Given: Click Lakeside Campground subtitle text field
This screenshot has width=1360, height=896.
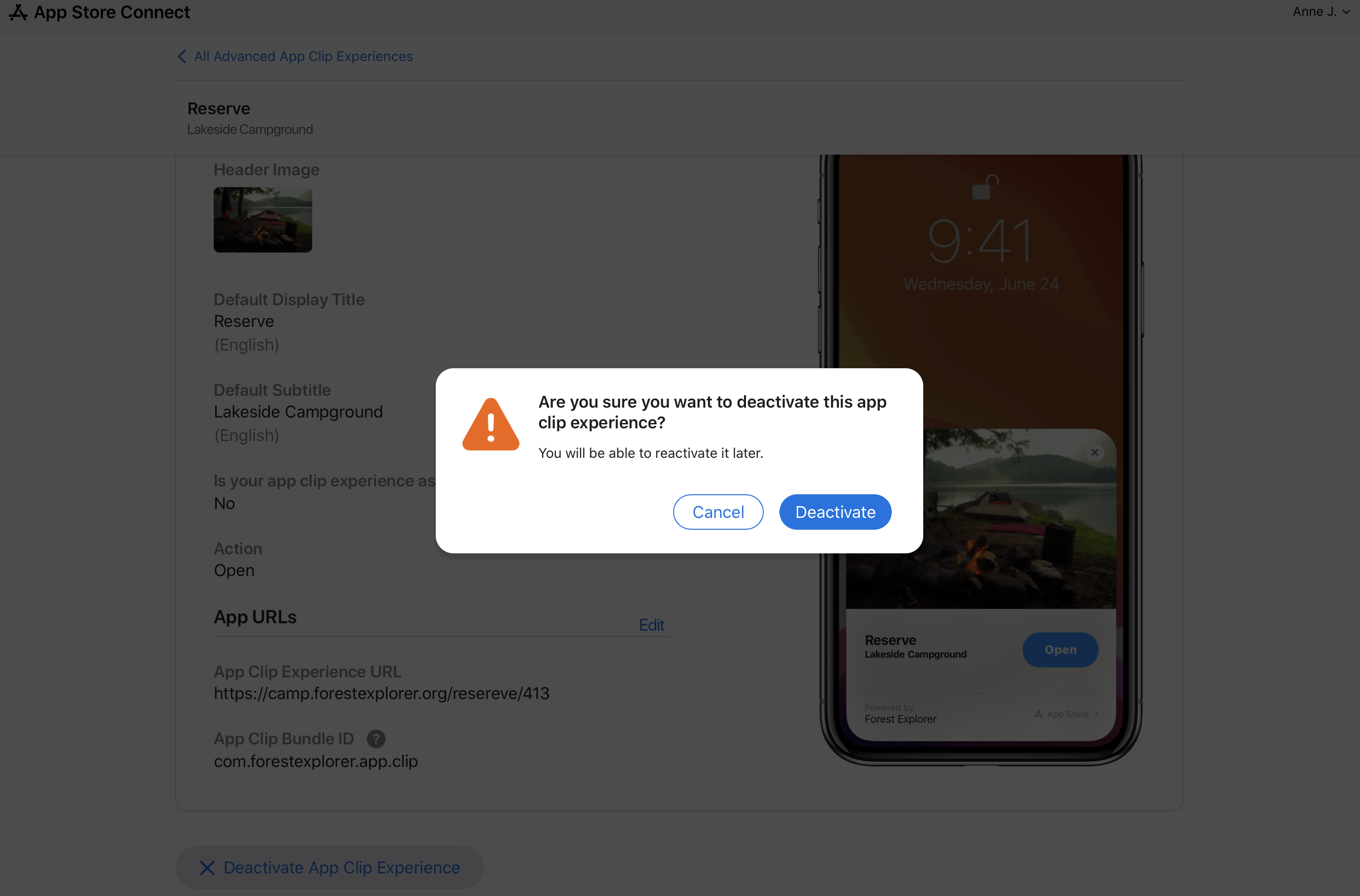Looking at the screenshot, I should coord(298,412).
